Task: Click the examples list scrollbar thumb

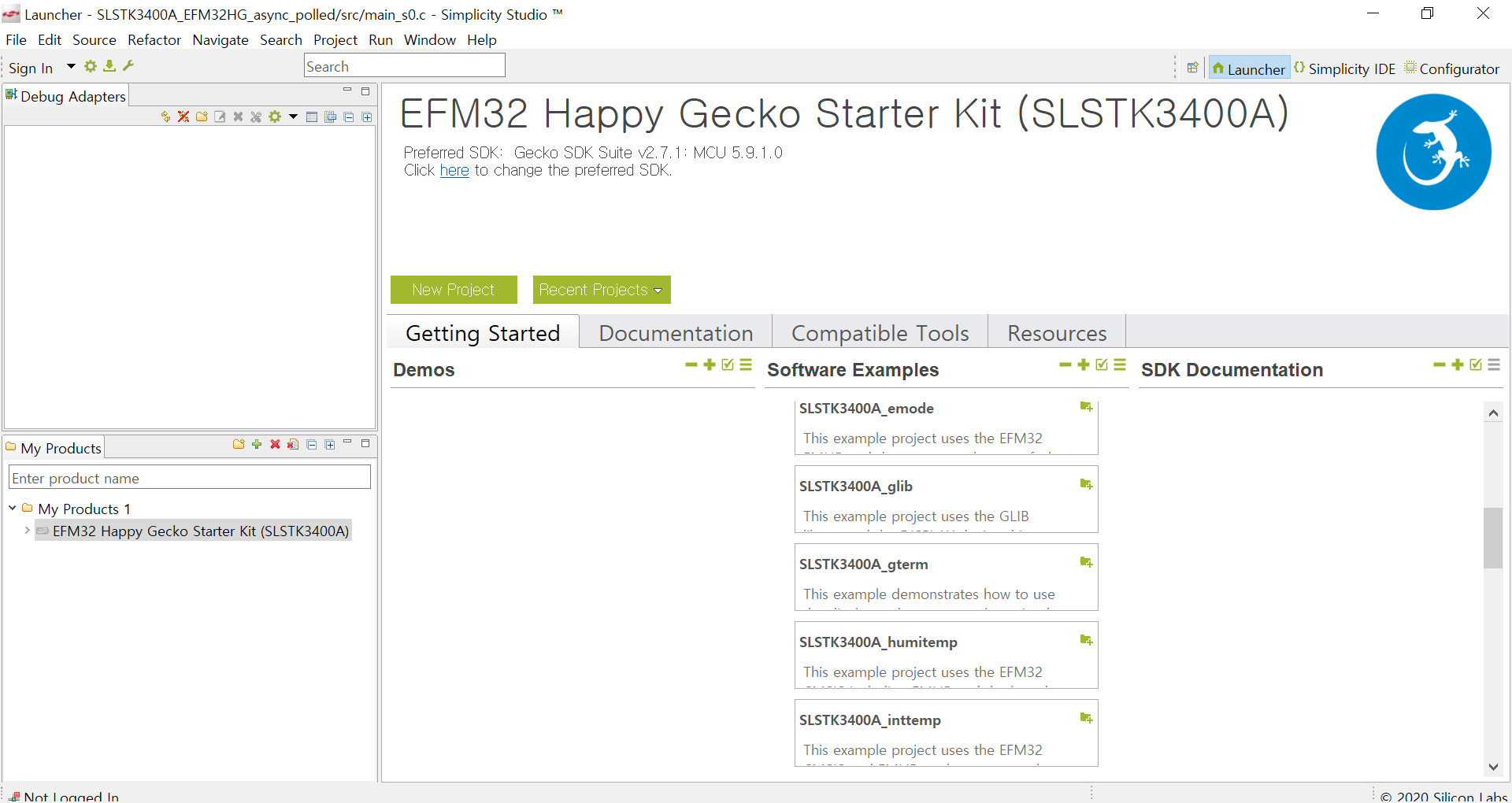Action: point(1493,538)
